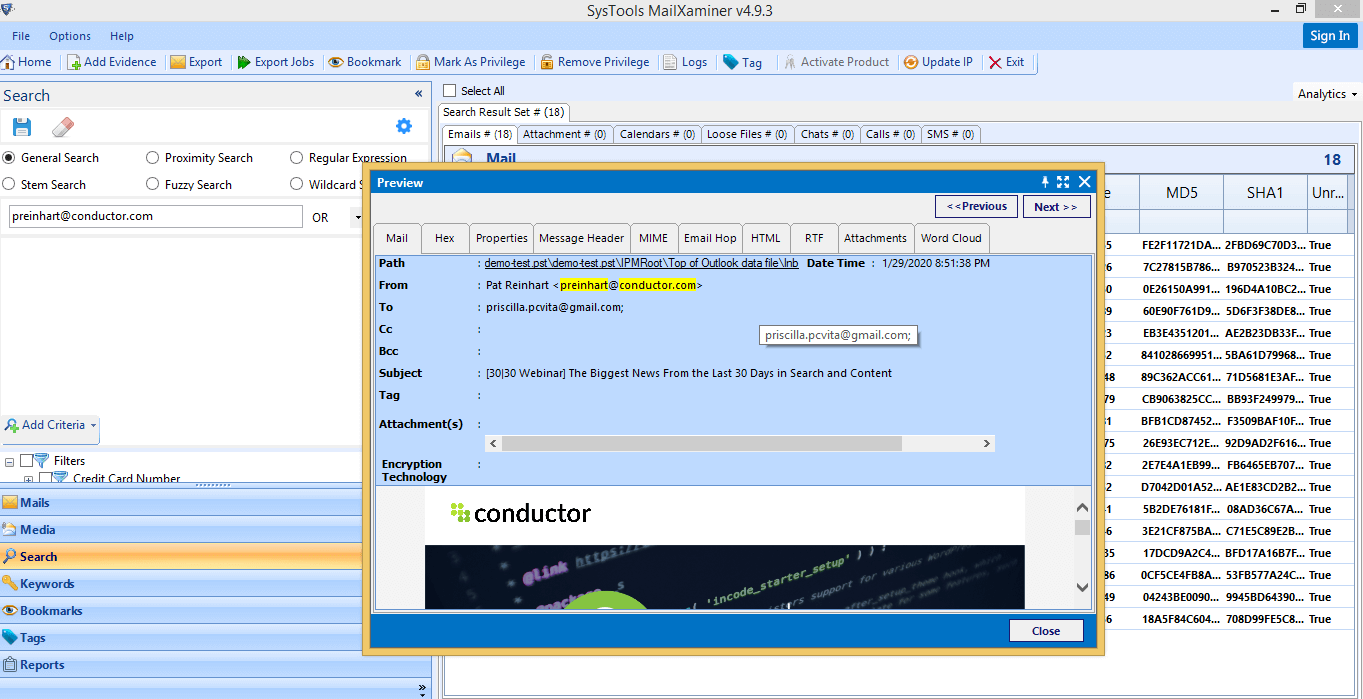Open search settings gear icon
Viewport: 1363px width, 699px height.
coord(404,126)
